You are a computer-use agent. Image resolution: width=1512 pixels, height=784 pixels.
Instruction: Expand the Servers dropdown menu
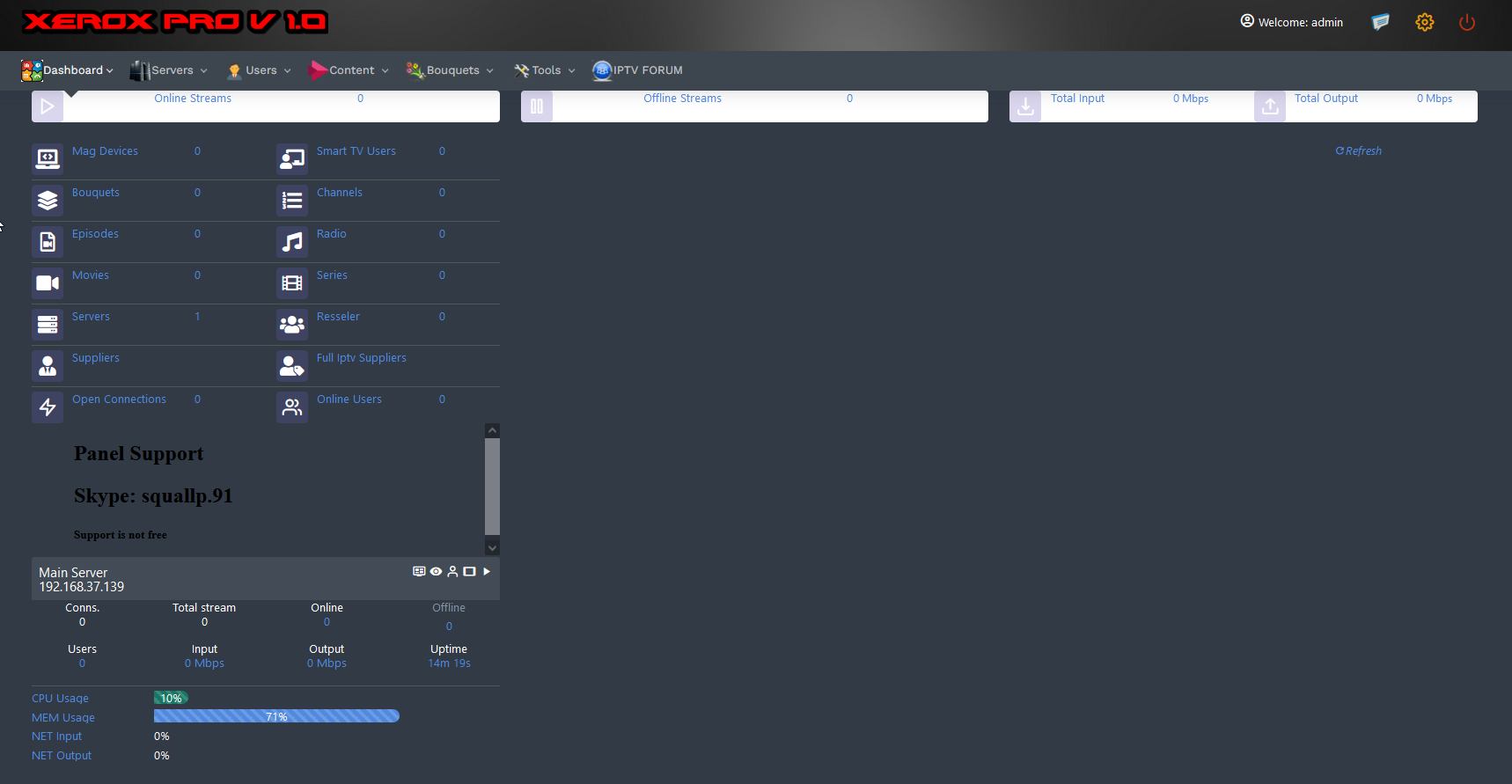pos(169,70)
